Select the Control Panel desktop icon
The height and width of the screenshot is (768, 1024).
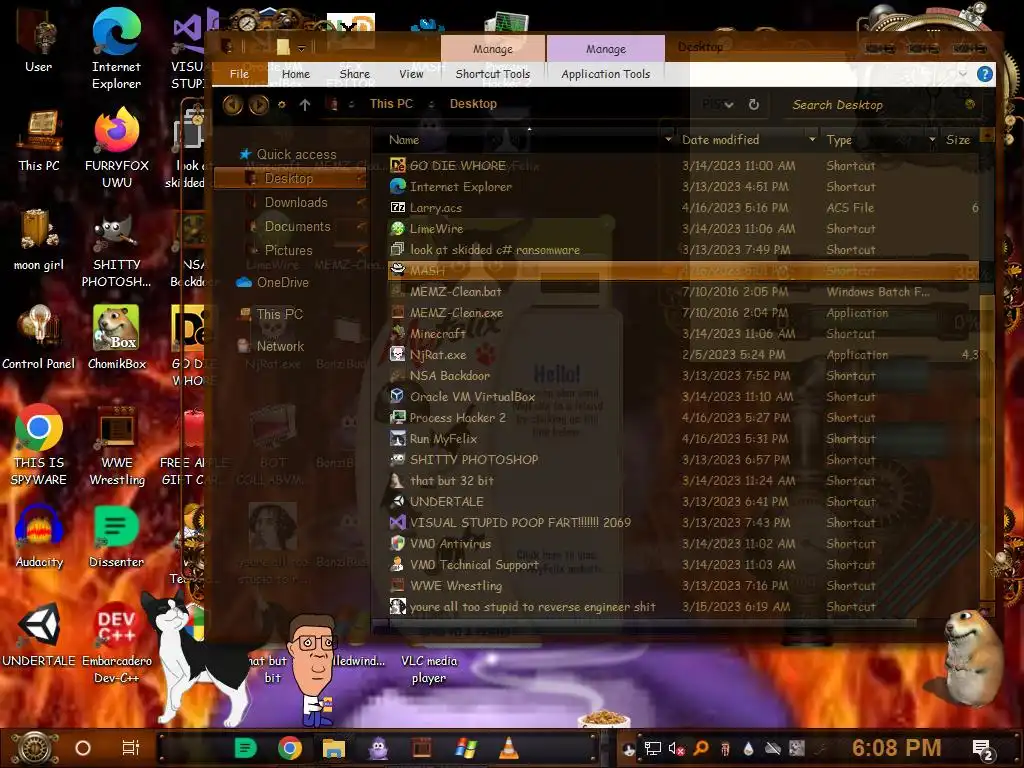tap(39, 338)
